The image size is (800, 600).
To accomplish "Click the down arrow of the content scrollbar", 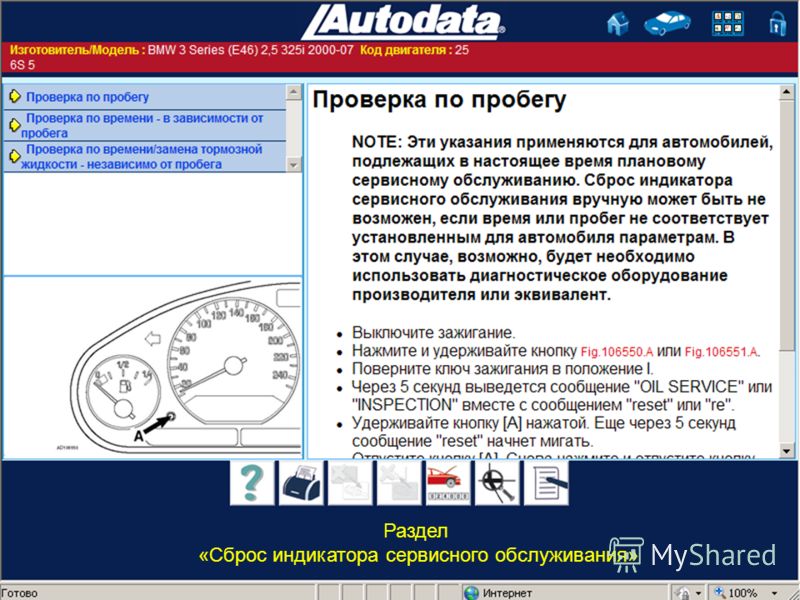I will point(786,451).
